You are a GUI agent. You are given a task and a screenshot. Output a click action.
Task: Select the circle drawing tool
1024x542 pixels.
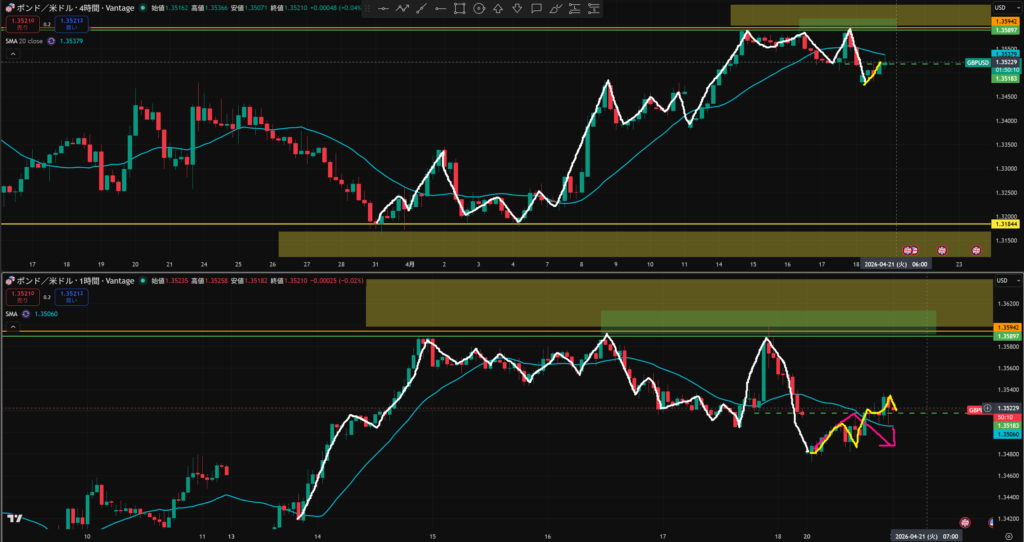(x=479, y=9)
